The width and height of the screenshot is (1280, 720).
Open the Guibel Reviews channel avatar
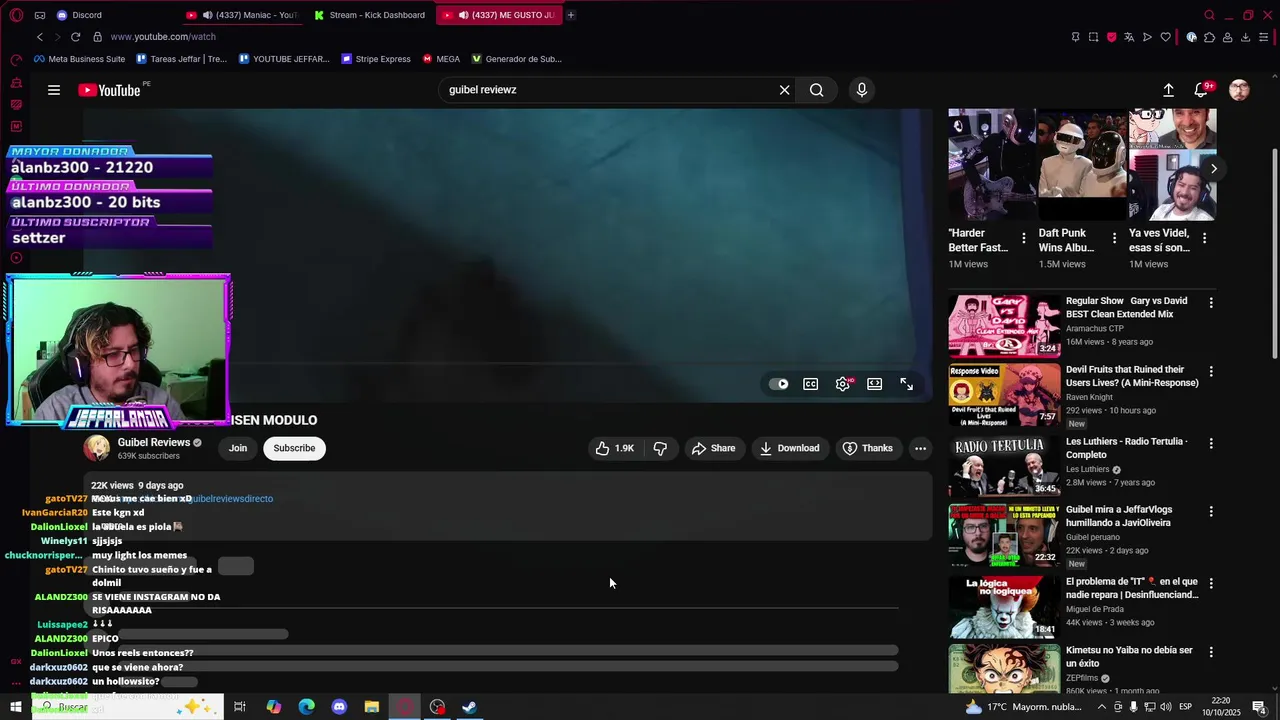tap(97, 448)
